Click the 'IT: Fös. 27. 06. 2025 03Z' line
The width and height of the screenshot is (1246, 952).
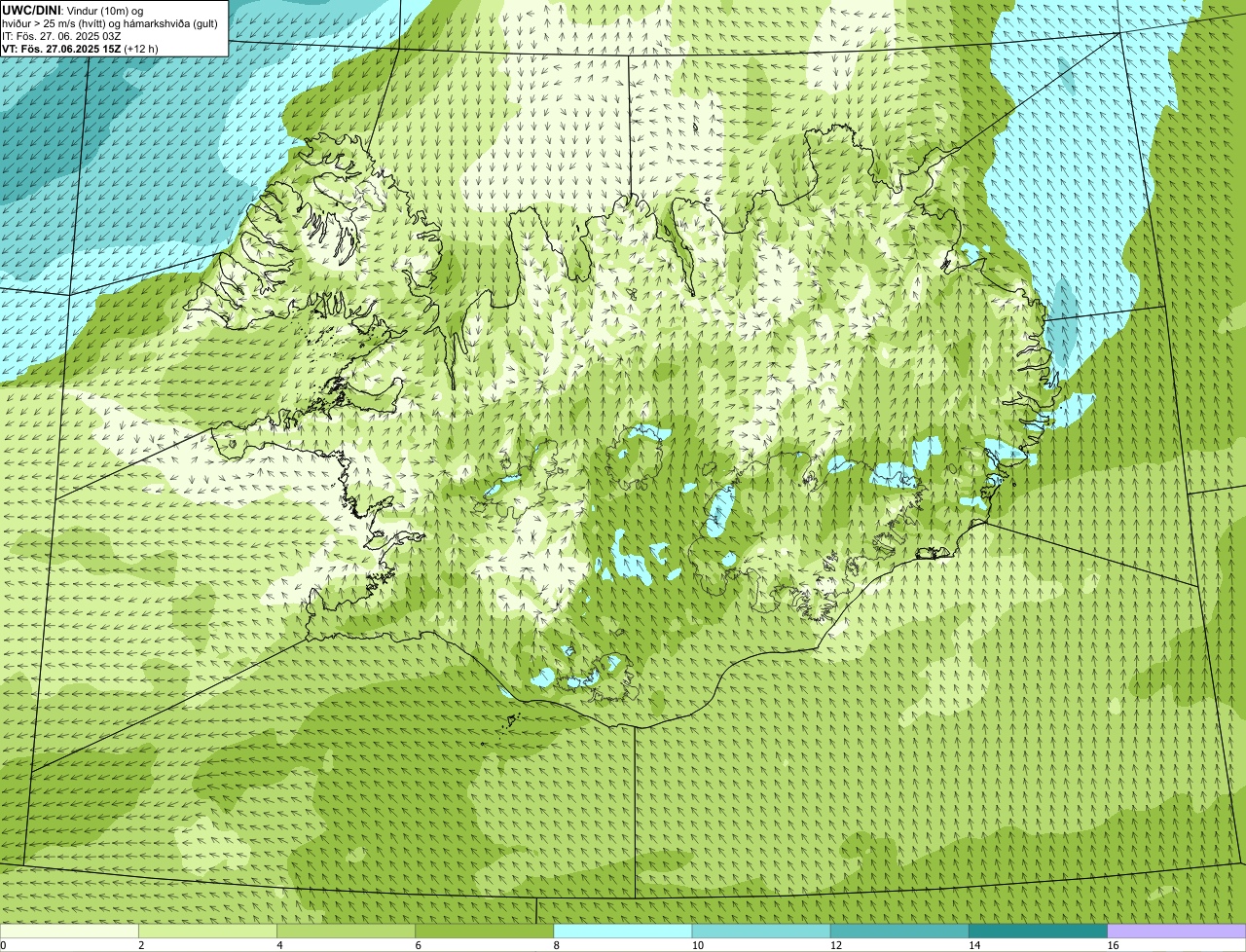tap(61, 36)
